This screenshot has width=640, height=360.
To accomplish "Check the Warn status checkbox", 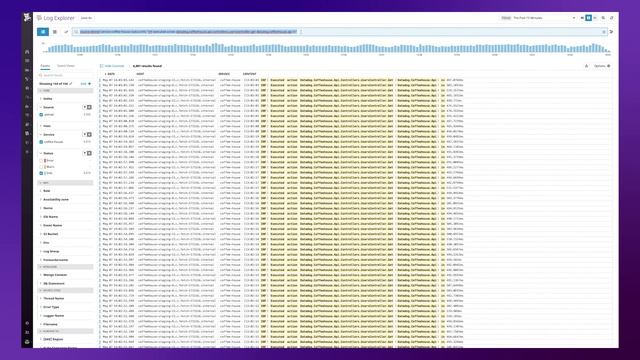I will [x=41, y=167].
